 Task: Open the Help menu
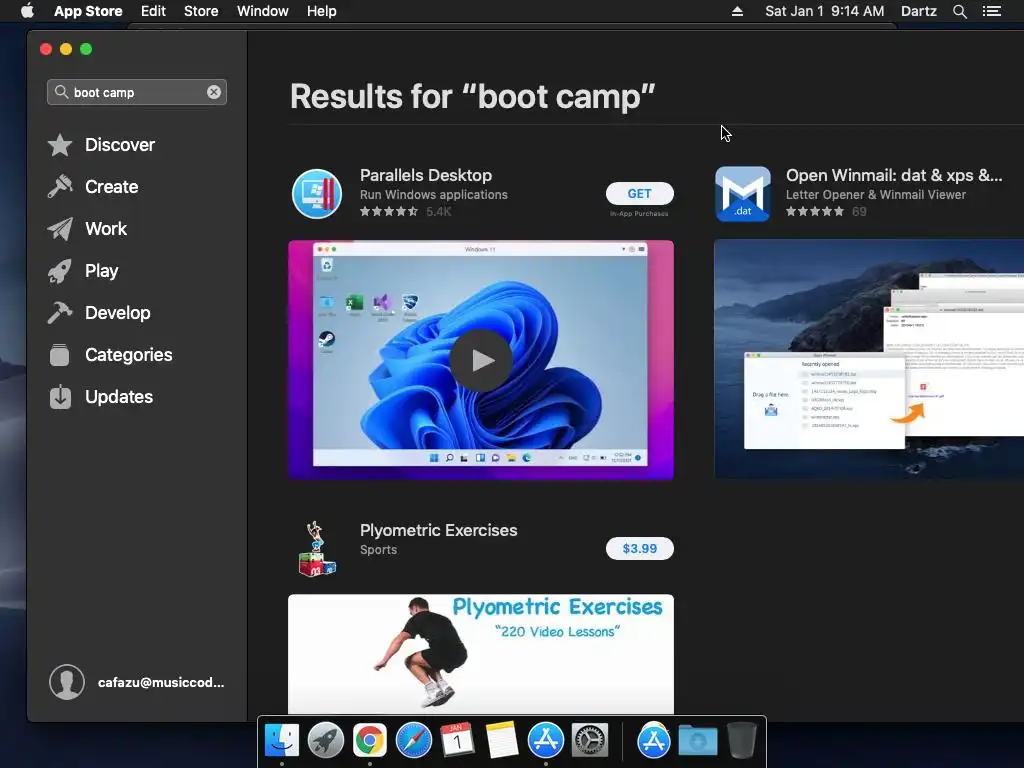pos(321,11)
